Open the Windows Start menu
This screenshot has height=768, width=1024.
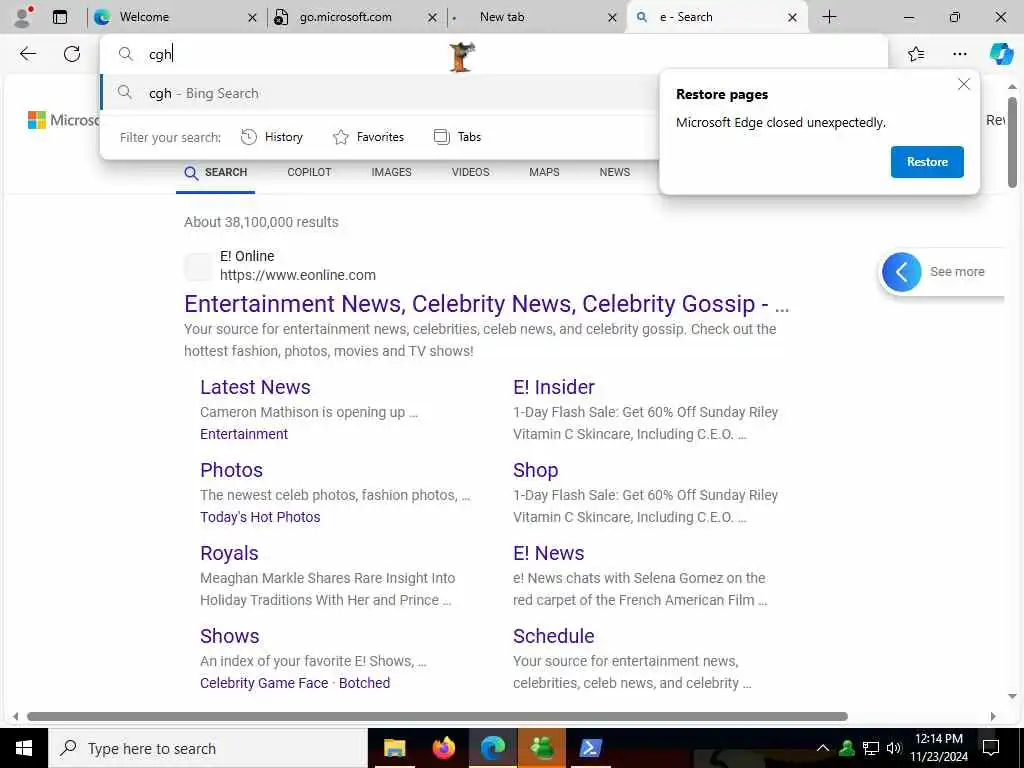pyautogui.click(x=24, y=748)
